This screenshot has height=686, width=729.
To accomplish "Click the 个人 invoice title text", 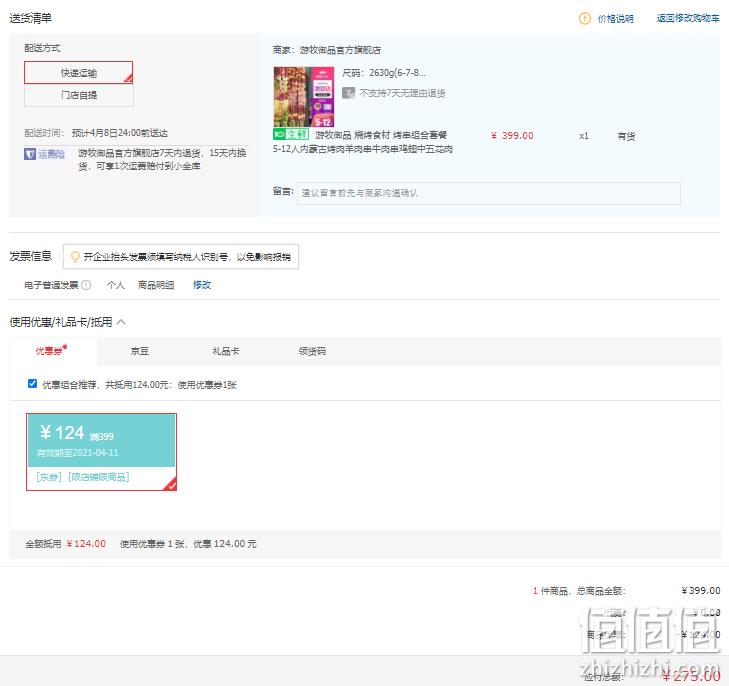I will tap(116, 285).
